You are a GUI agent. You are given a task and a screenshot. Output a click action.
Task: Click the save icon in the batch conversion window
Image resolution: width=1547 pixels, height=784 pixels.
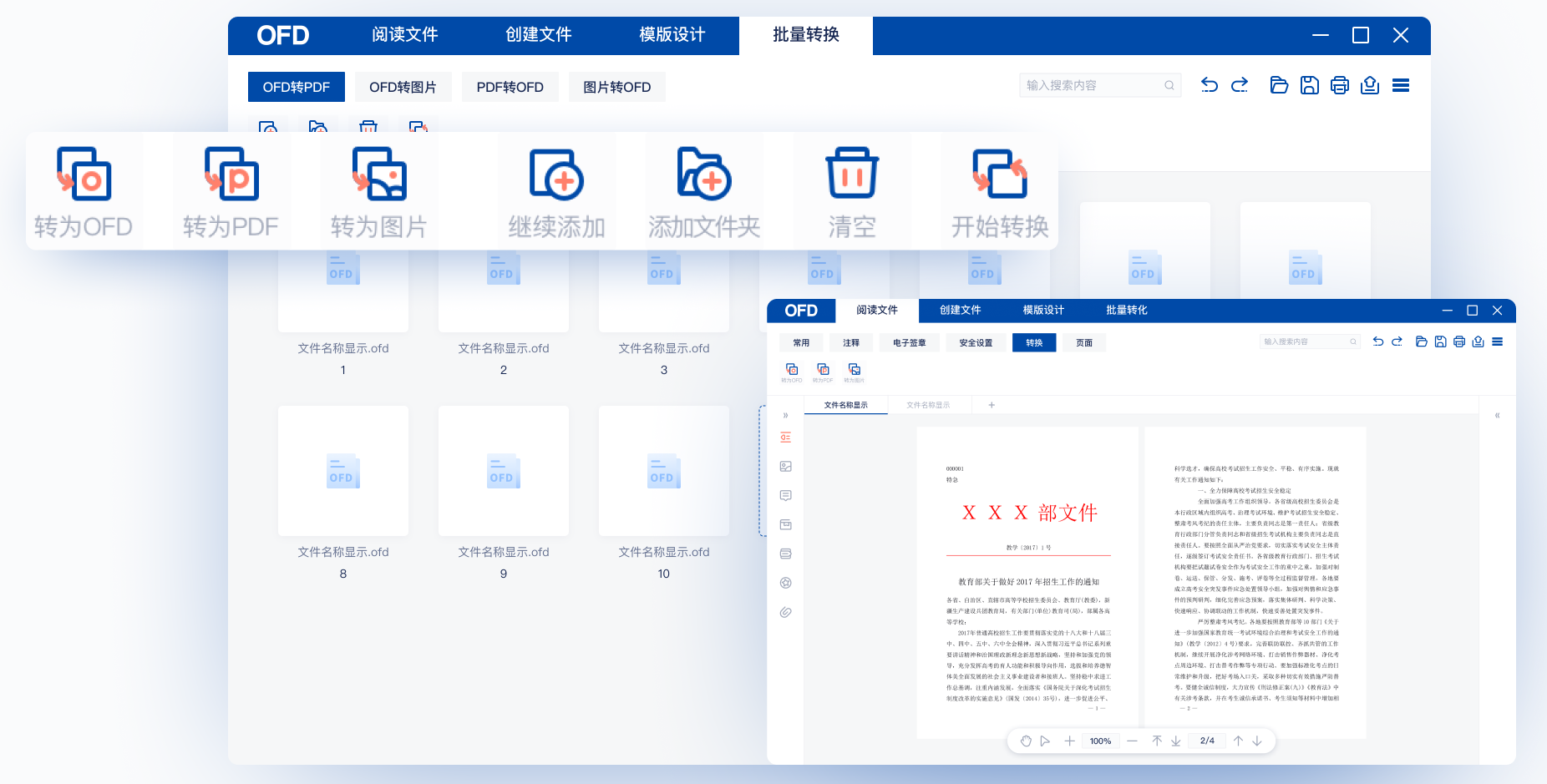tap(1310, 85)
